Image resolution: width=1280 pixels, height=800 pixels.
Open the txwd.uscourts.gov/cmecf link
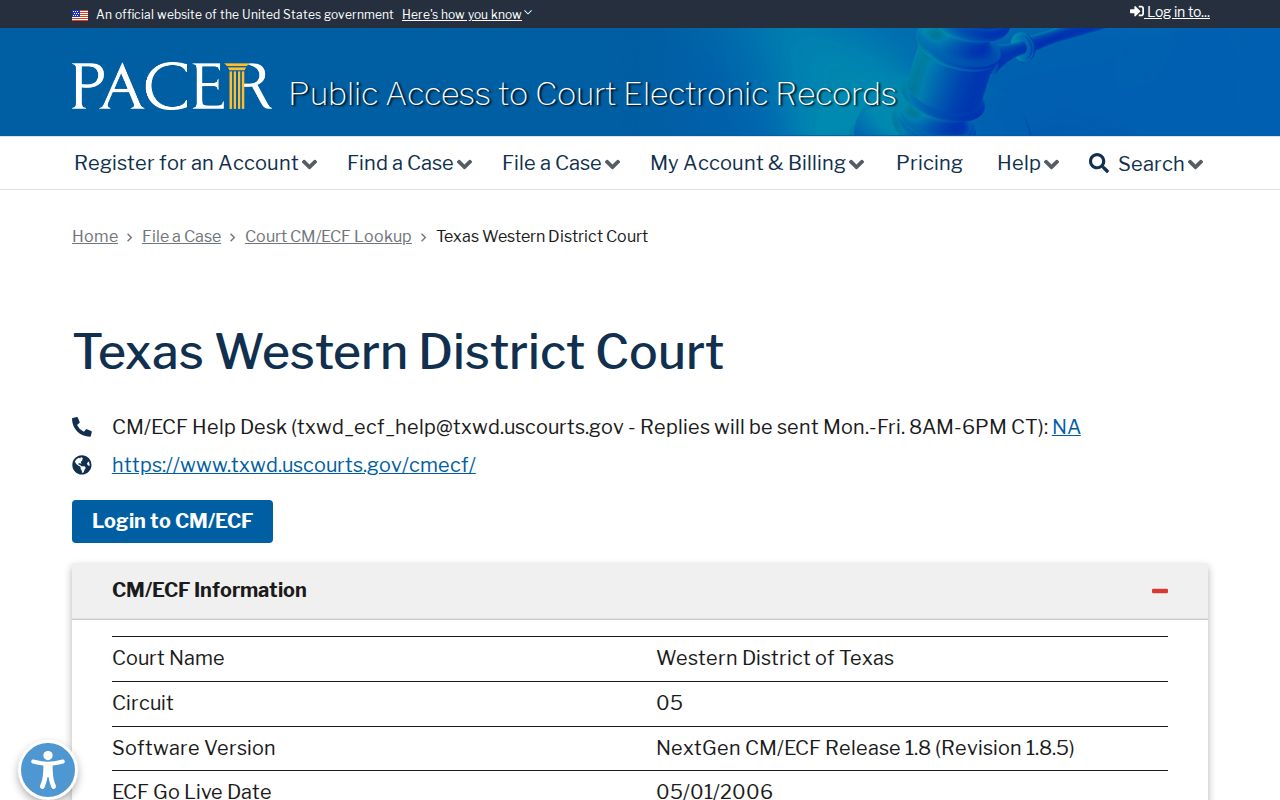point(294,465)
